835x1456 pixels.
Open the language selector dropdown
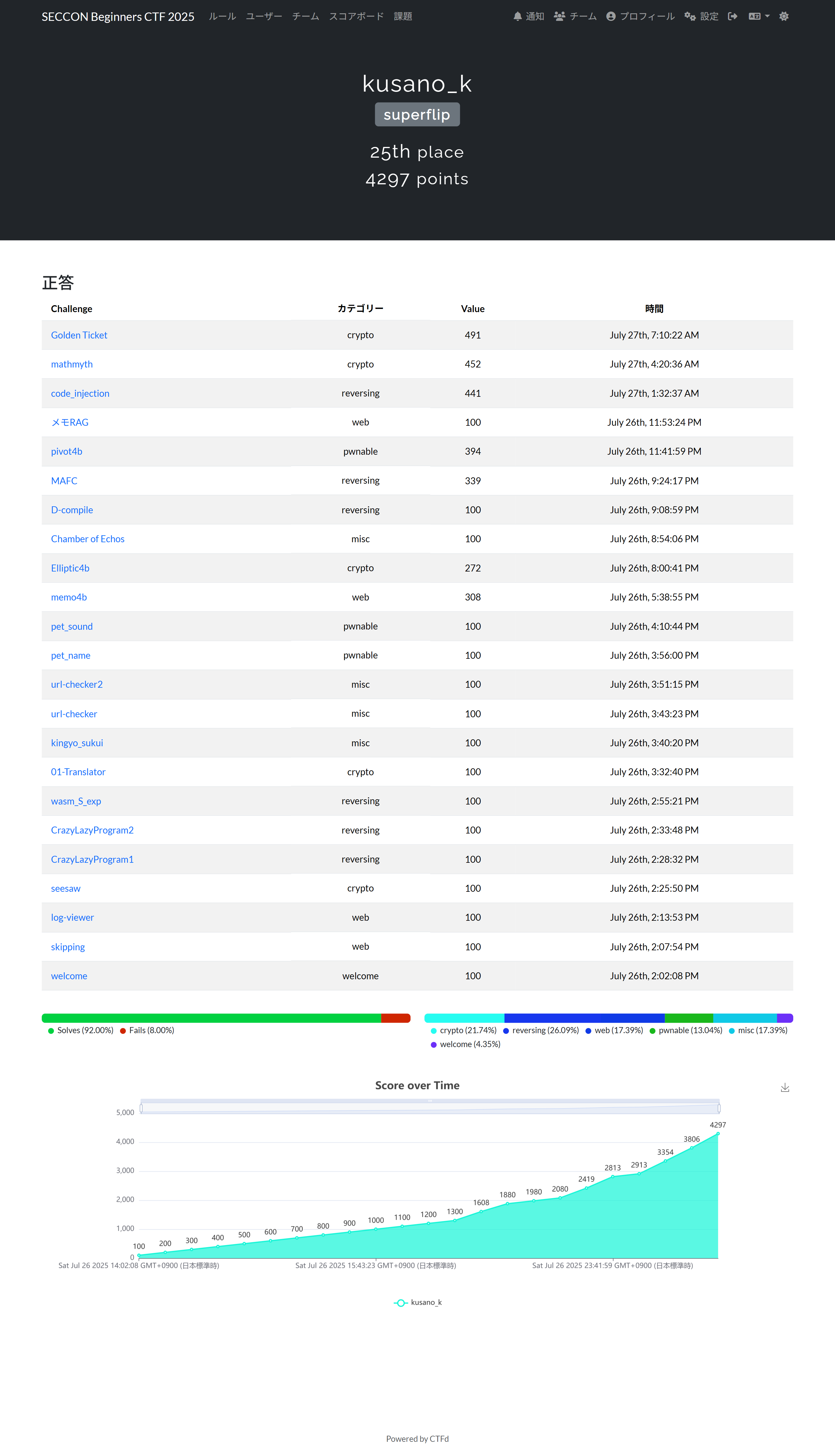point(758,16)
